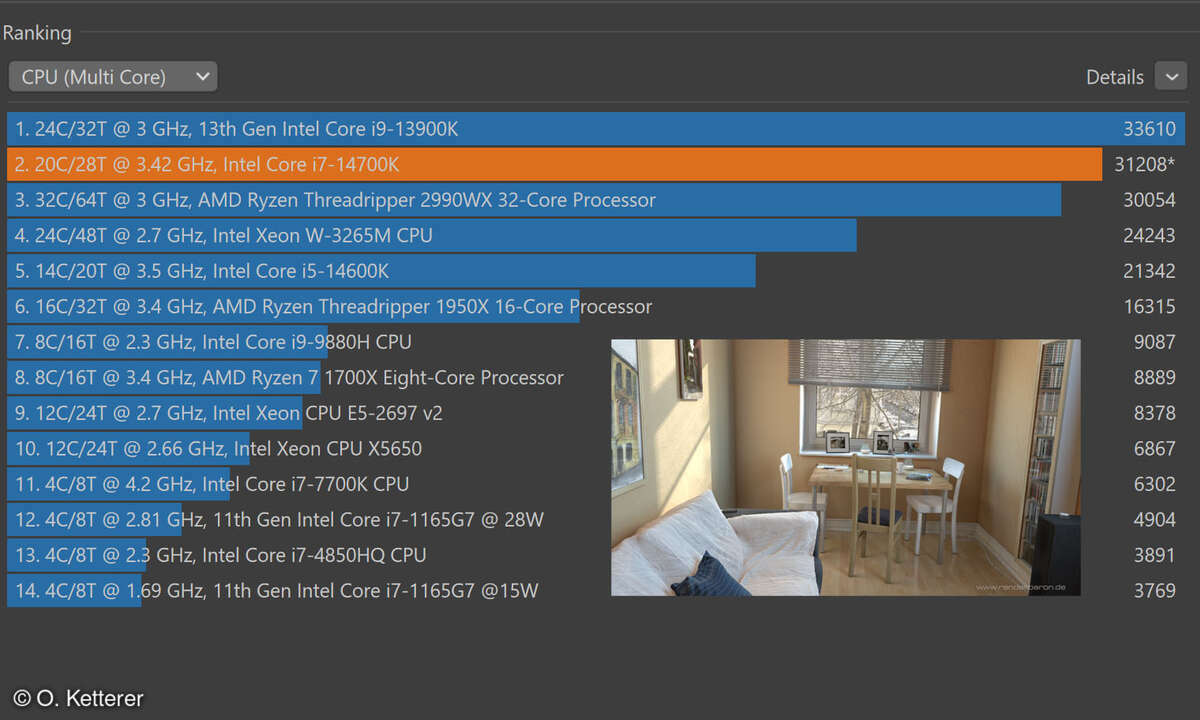
Task: Click the score value 16315
Action: pyautogui.click(x=1149, y=307)
